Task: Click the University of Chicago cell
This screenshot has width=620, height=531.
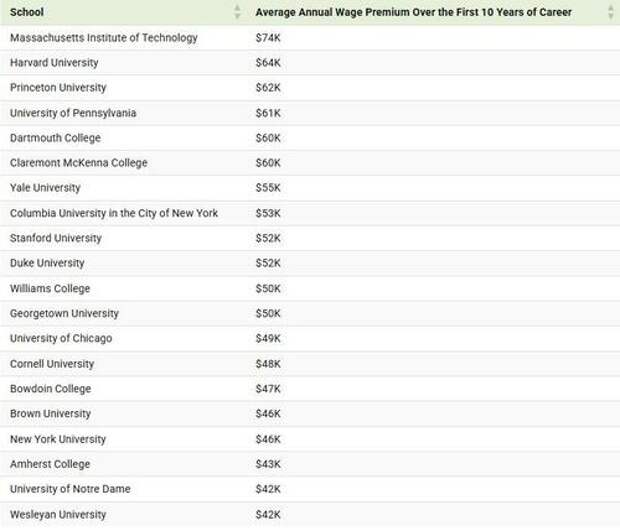Action: pos(61,338)
